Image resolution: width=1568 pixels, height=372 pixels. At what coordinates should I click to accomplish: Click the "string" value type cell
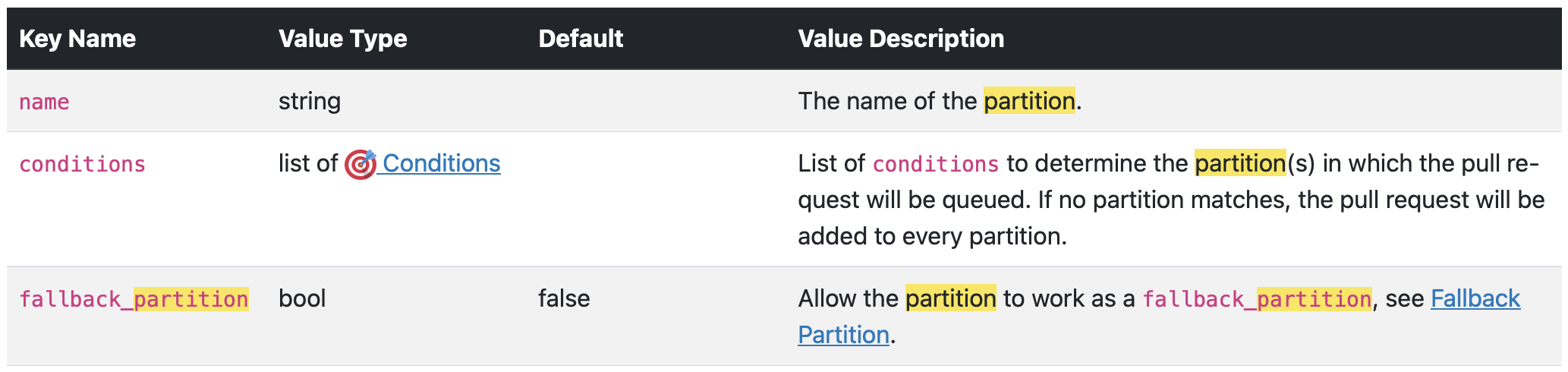(310, 101)
